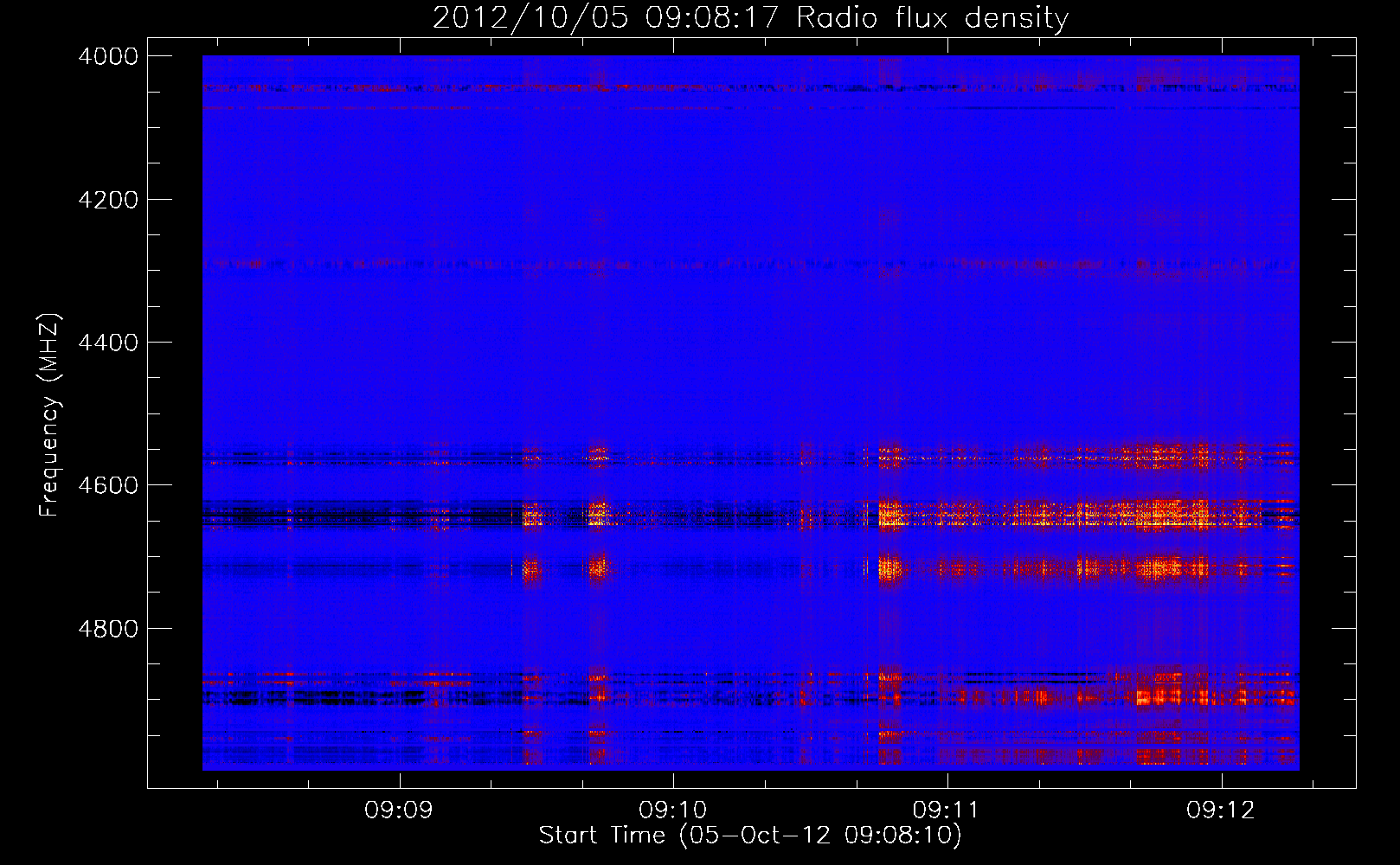This screenshot has height=865, width=1400.
Task: Click the 09:10 time tick label
Action: point(672,811)
